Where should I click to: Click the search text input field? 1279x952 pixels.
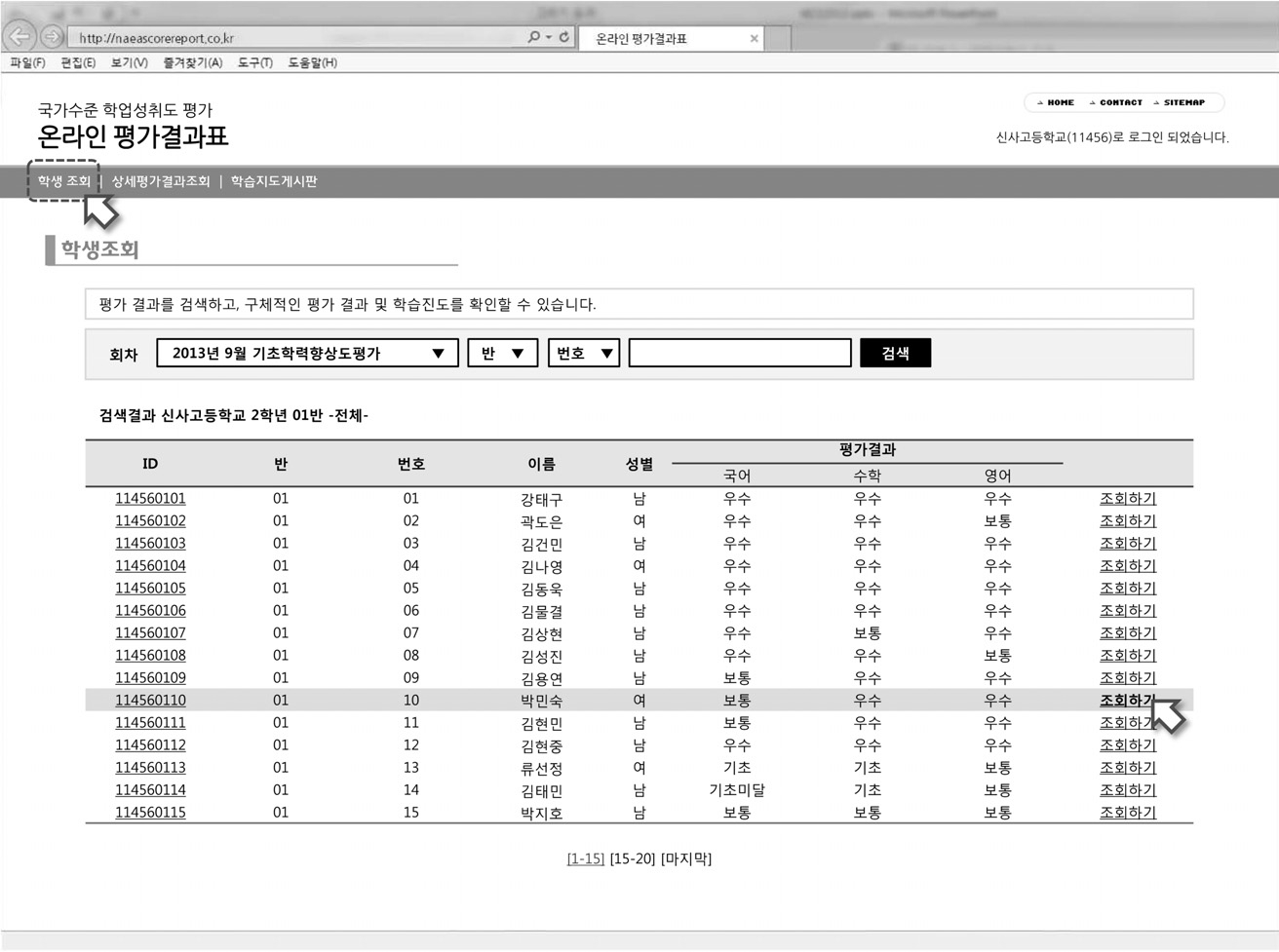(740, 353)
